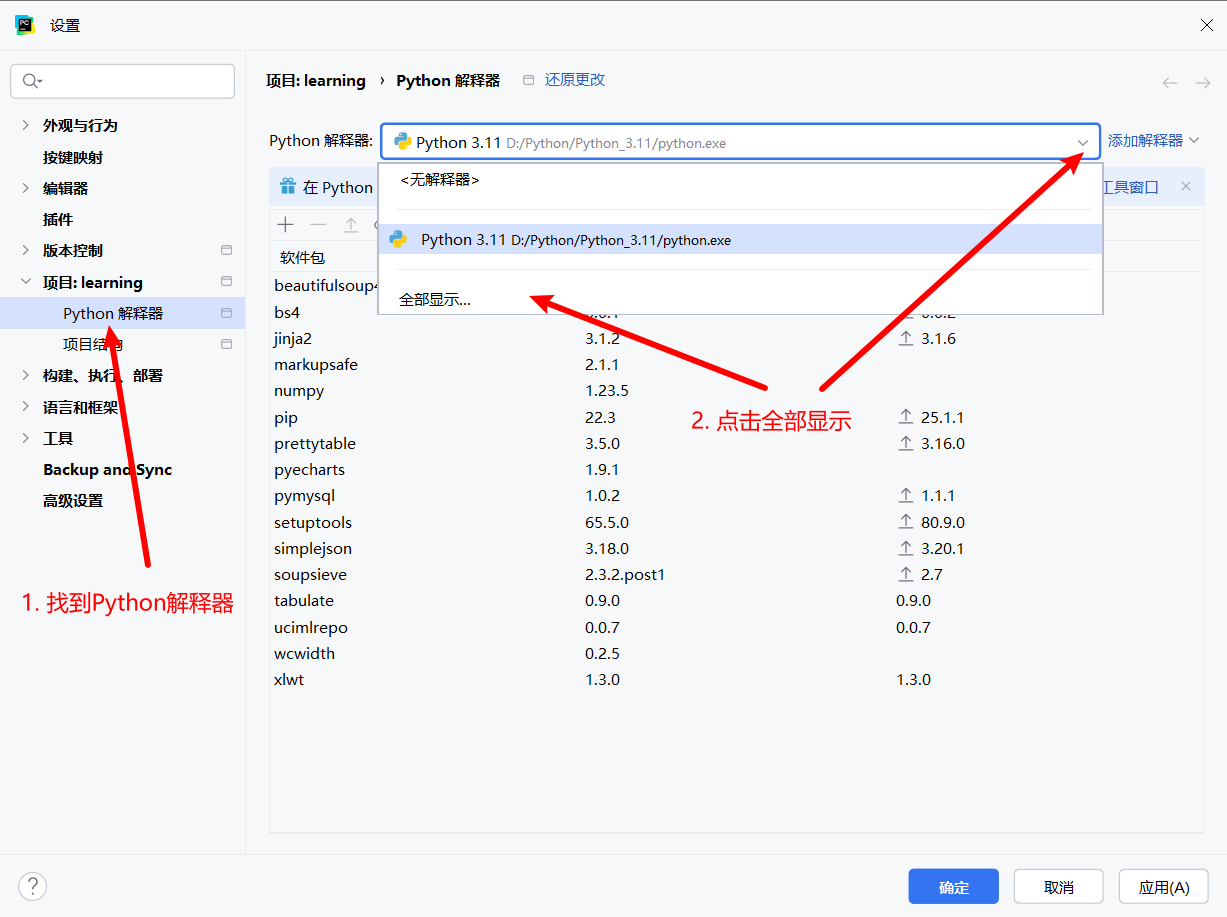The width and height of the screenshot is (1227, 917).
Task: Expand the 外观与行为 tree node
Action: pyautogui.click(x=26, y=125)
